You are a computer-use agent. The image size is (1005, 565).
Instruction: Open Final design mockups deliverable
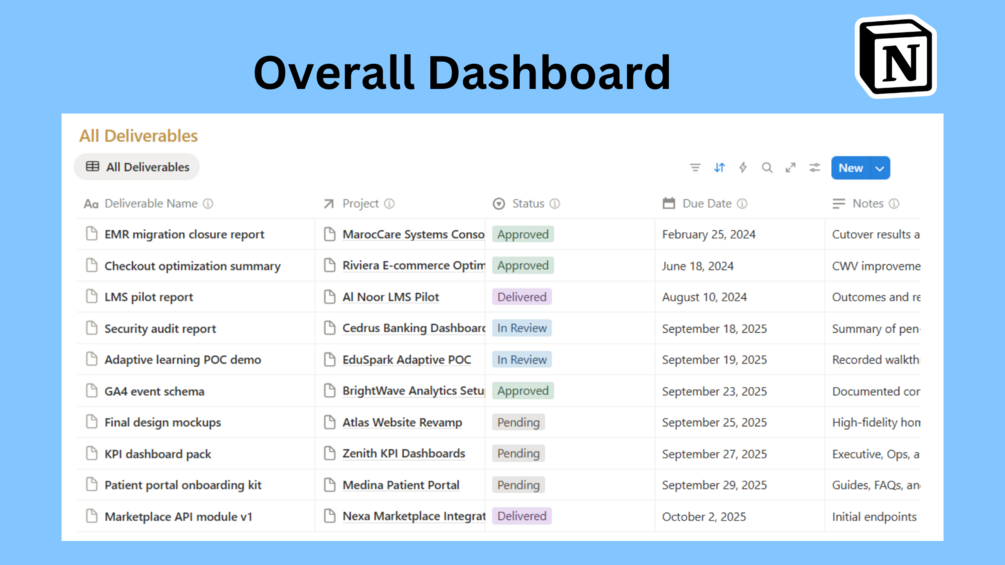pyautogui.click(x=163, y=423)
